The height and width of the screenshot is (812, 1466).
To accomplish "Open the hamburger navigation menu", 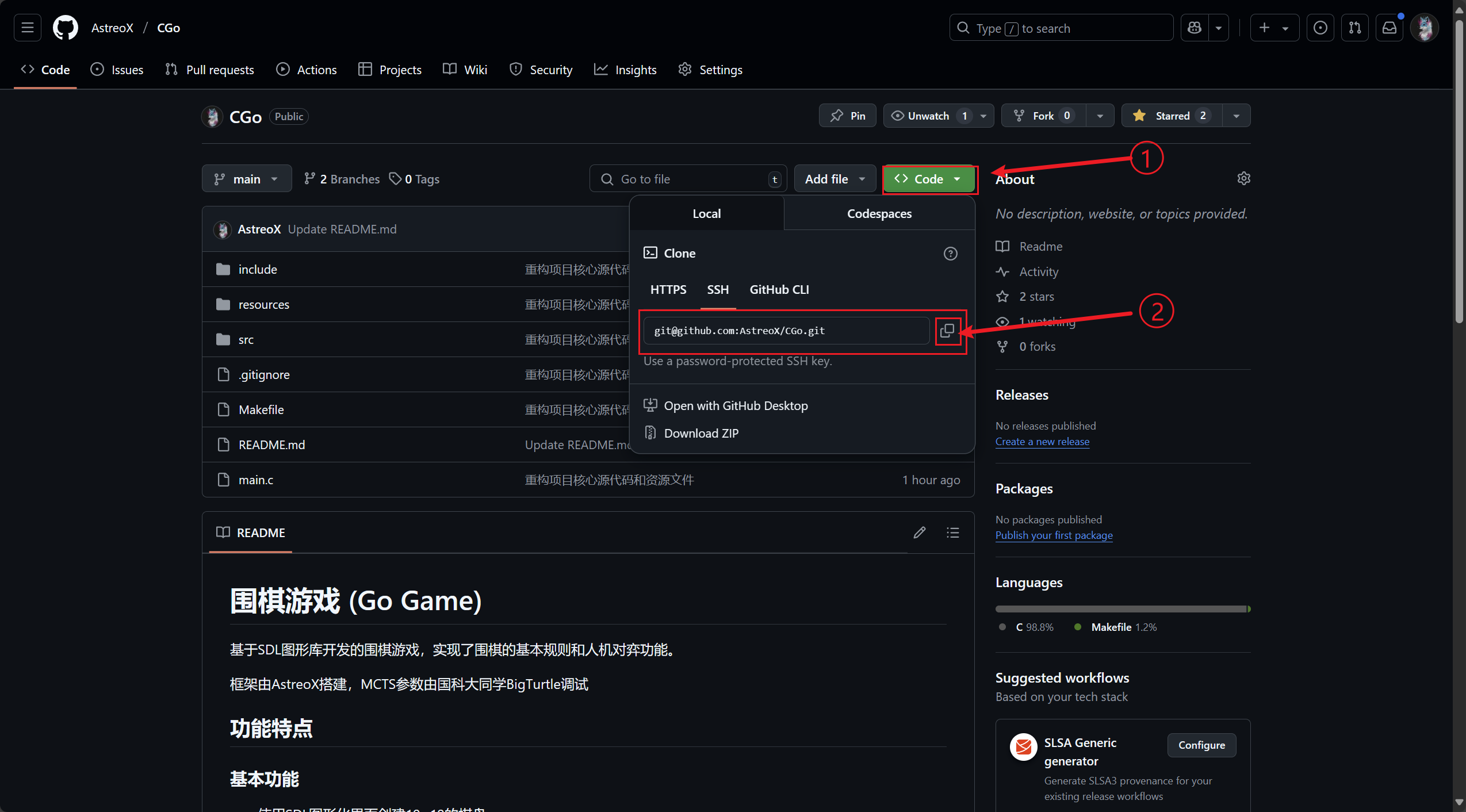I will 28,28.
